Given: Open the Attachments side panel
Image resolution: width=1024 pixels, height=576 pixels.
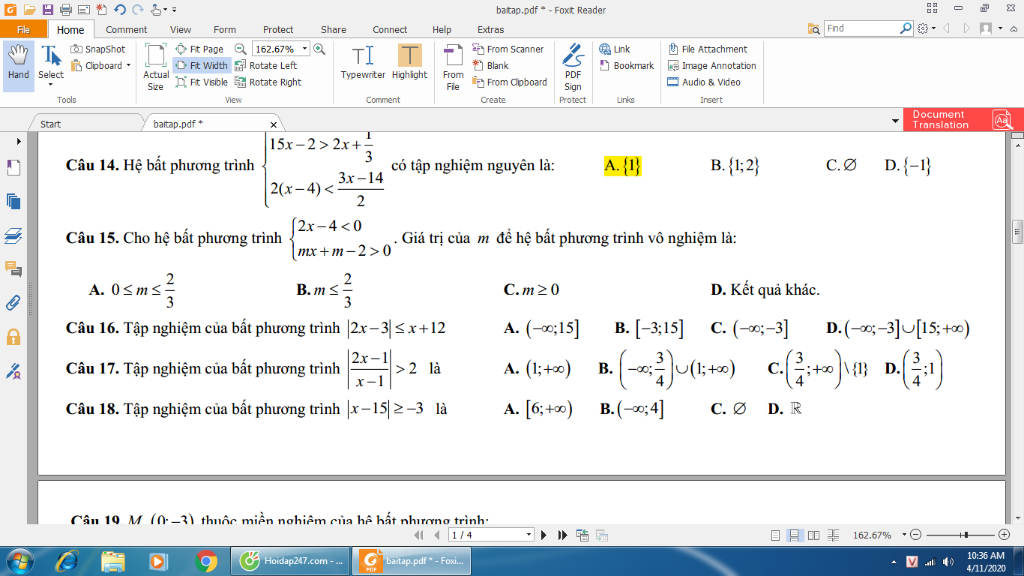Looking at the screenshot, I should [x=13, y=303].
